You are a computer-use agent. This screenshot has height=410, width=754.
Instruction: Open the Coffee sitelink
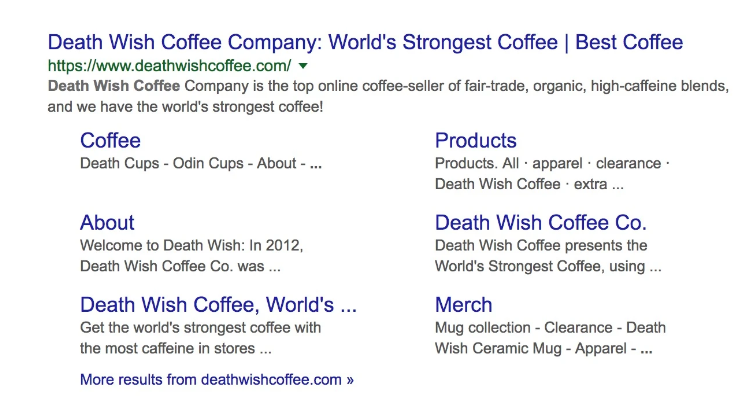click(110, 141)
